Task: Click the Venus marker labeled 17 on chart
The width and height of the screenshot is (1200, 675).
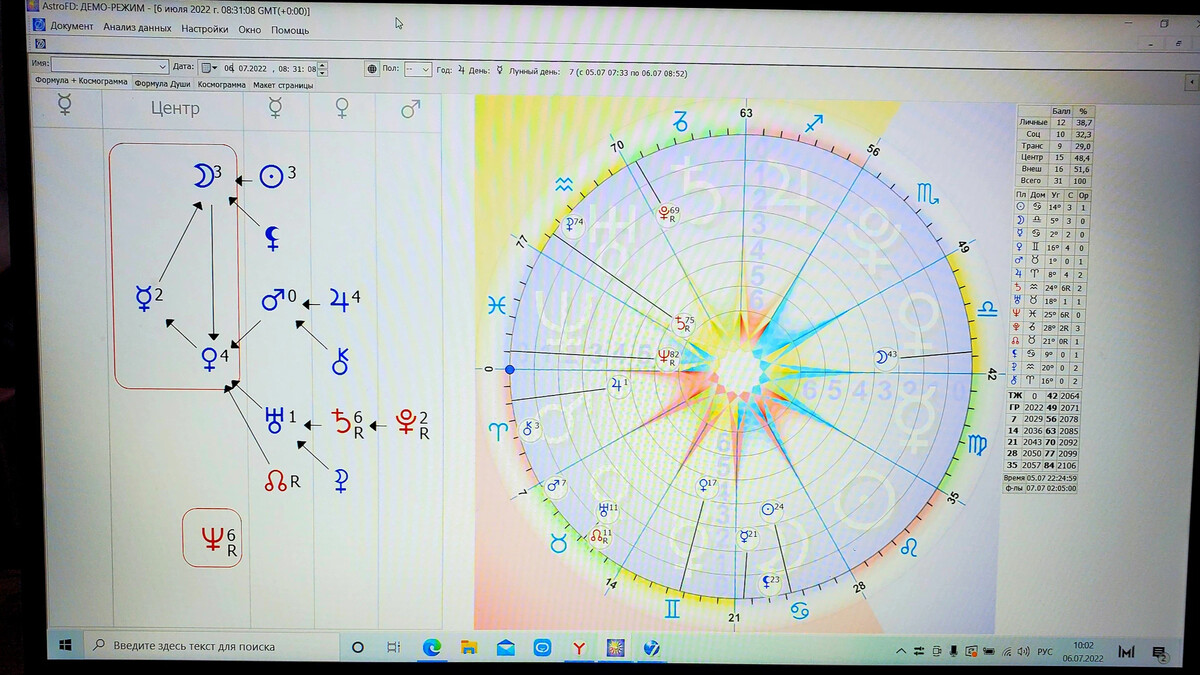Action: [x=706, y=485]
